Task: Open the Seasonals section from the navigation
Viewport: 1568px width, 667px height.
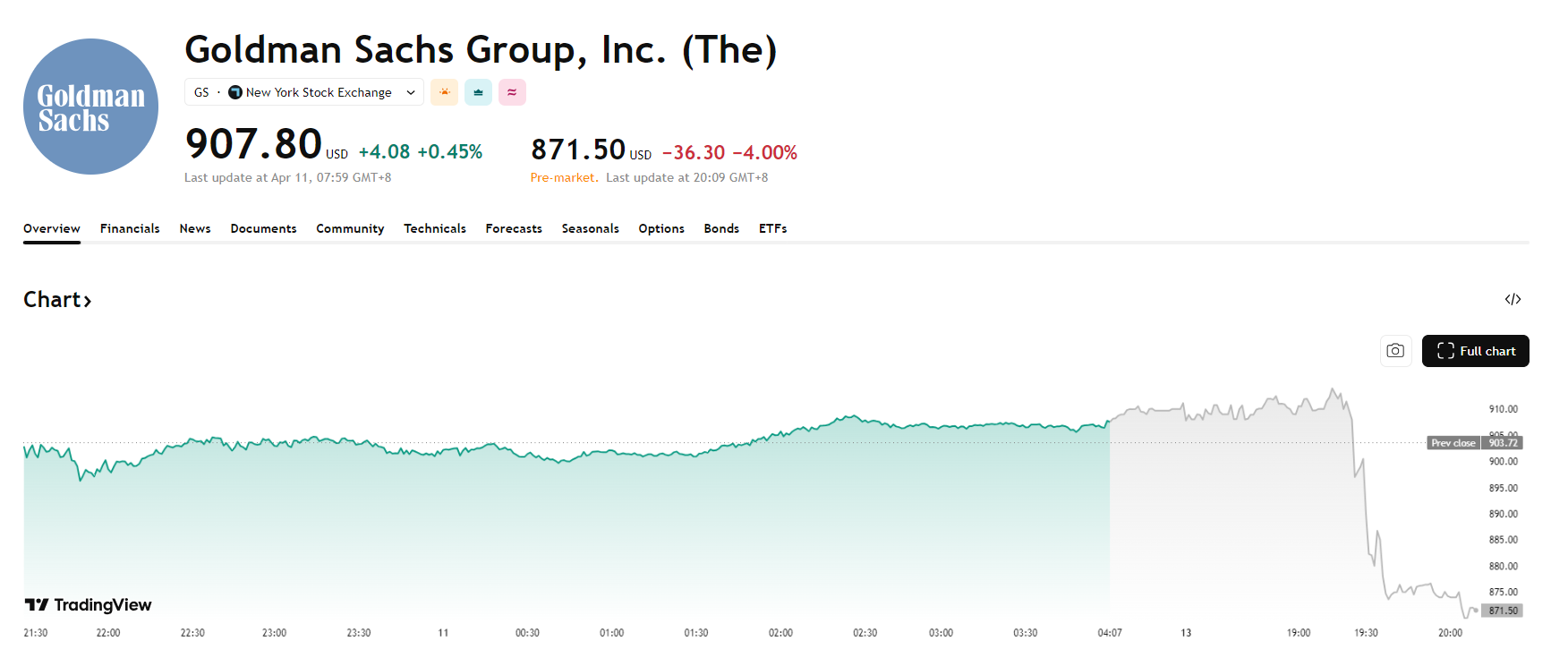Action: click(590, 228)
